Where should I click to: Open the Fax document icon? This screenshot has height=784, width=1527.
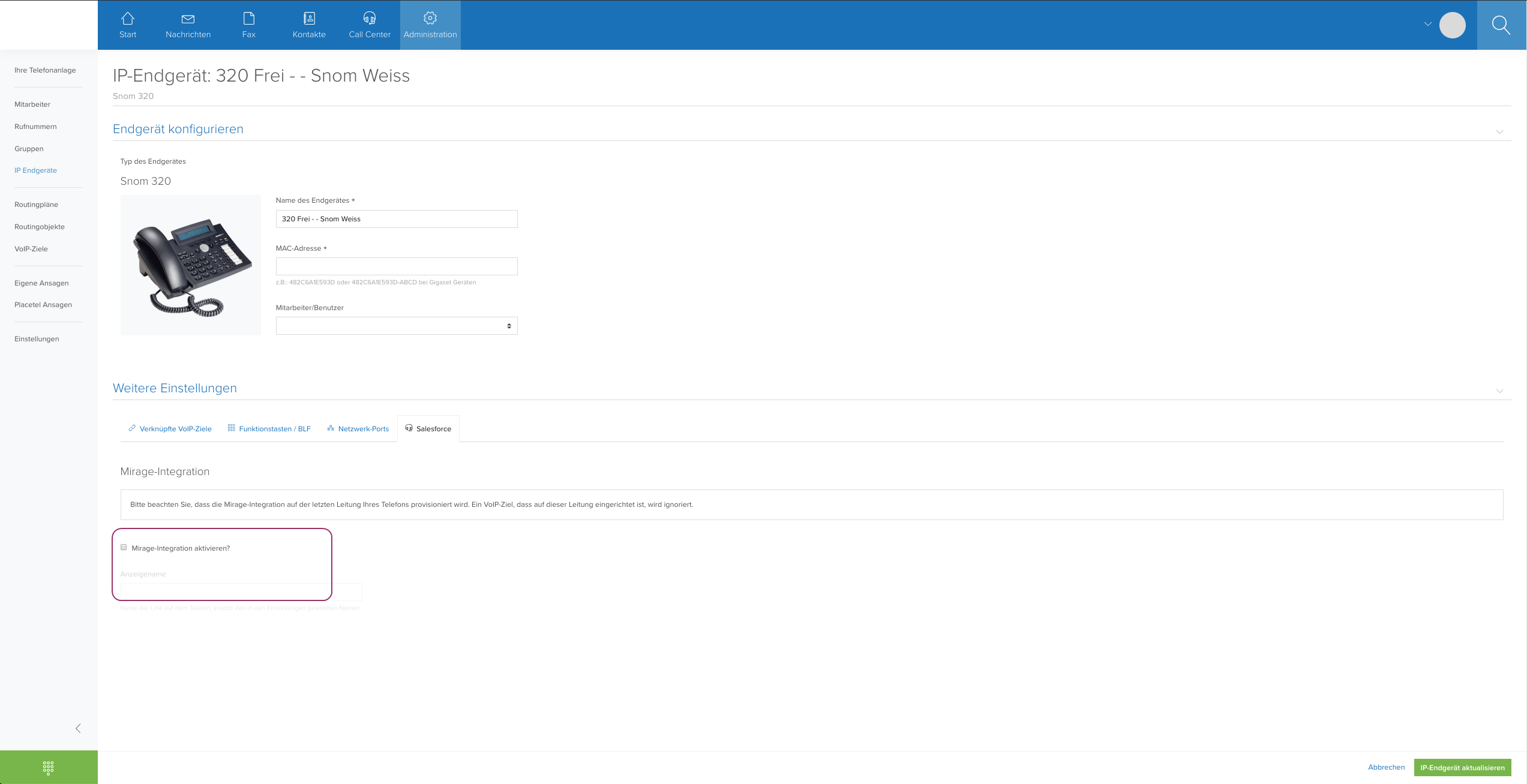point(249,19)
